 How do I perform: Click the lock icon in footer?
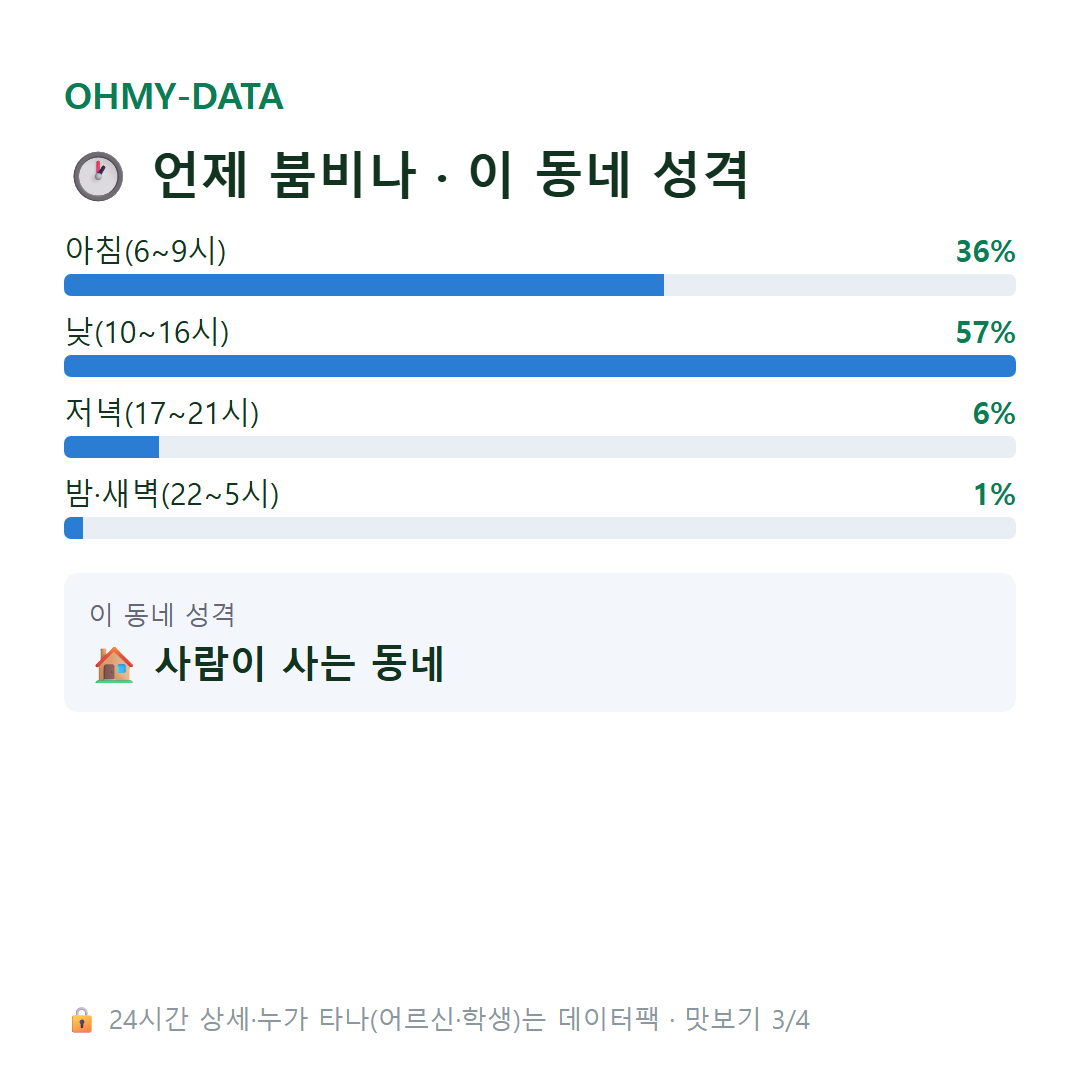click(81, 1019)
